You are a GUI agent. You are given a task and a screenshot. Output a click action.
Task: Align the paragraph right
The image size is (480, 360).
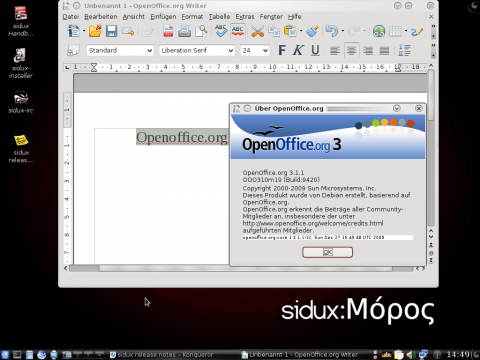(368, 51)
